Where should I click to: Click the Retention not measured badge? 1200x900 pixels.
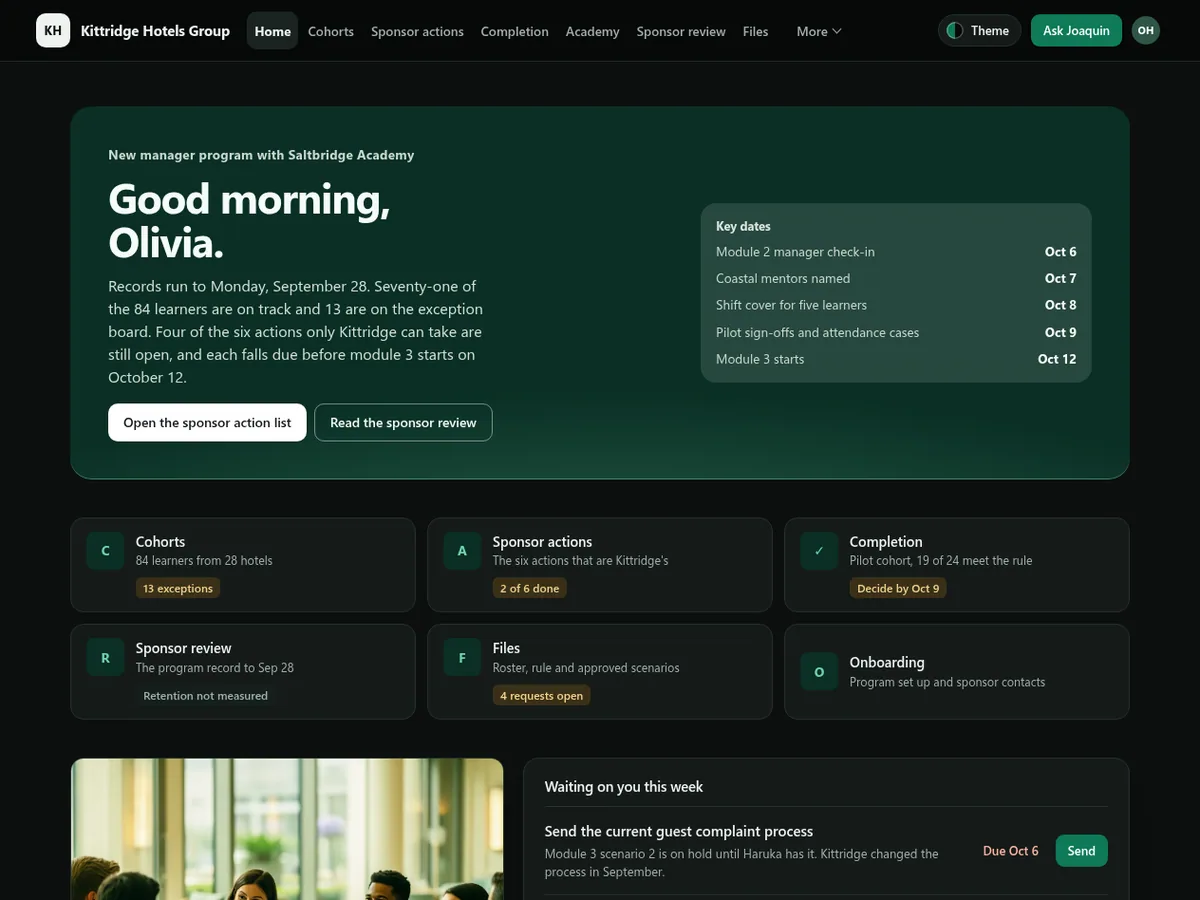click(x=205, y=696)
